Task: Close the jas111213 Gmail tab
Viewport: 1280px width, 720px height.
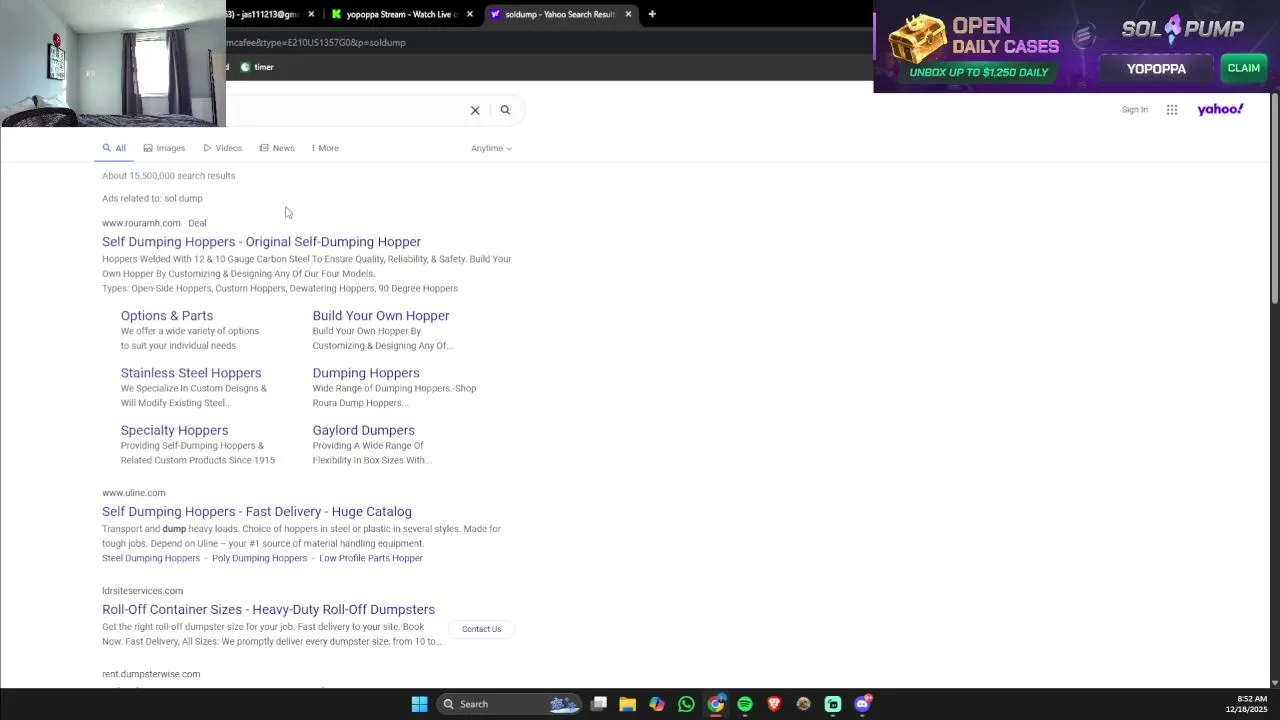Action: [x=311, y=14]
